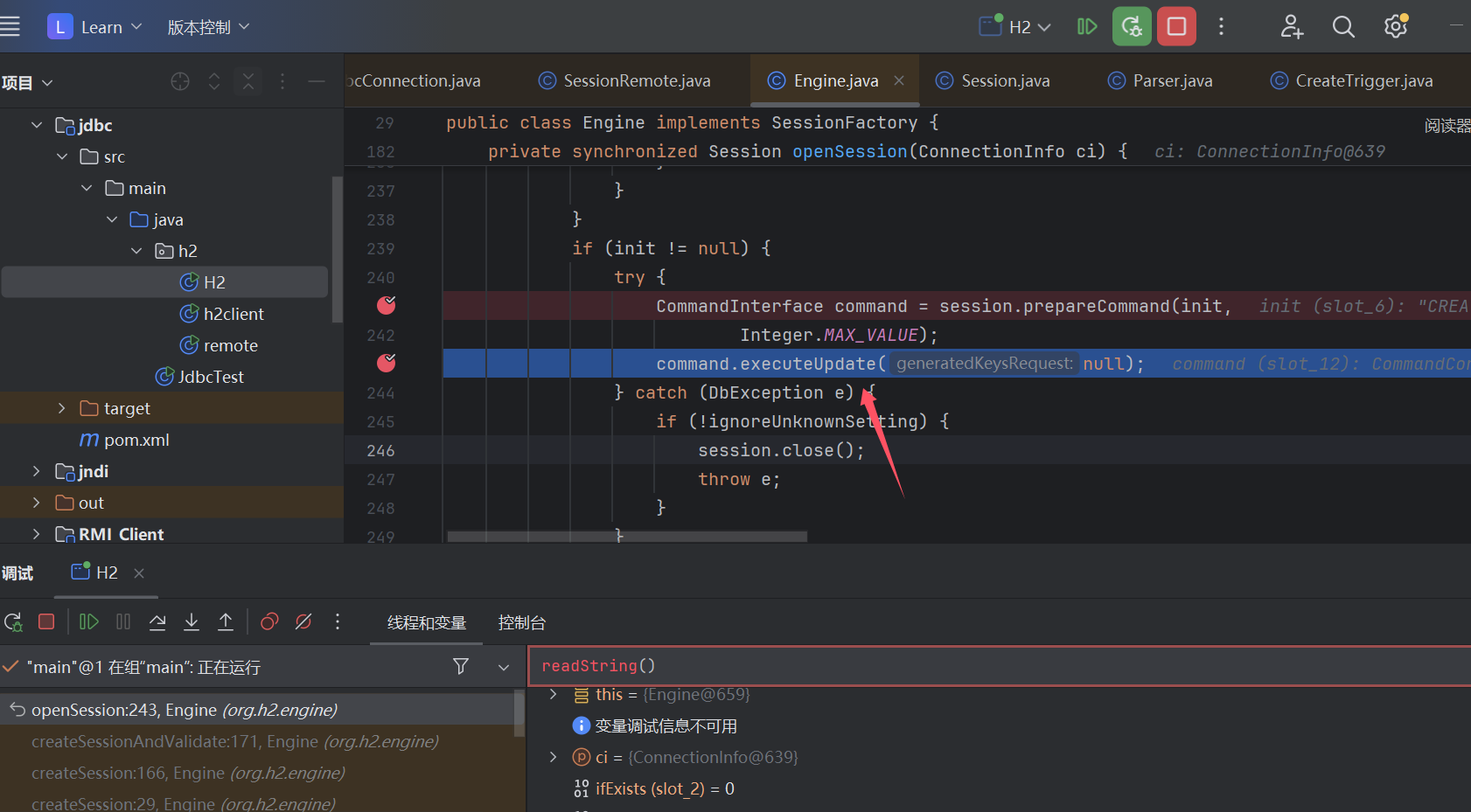Expand the RMI Client module
The image size is (1471, 812).
[x=36, y=534]
